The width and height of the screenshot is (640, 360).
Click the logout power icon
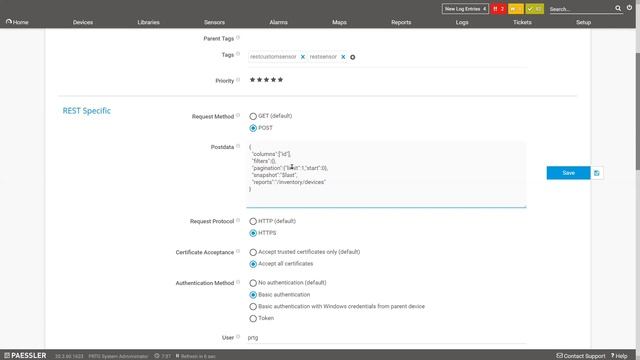tap(629, 8)
